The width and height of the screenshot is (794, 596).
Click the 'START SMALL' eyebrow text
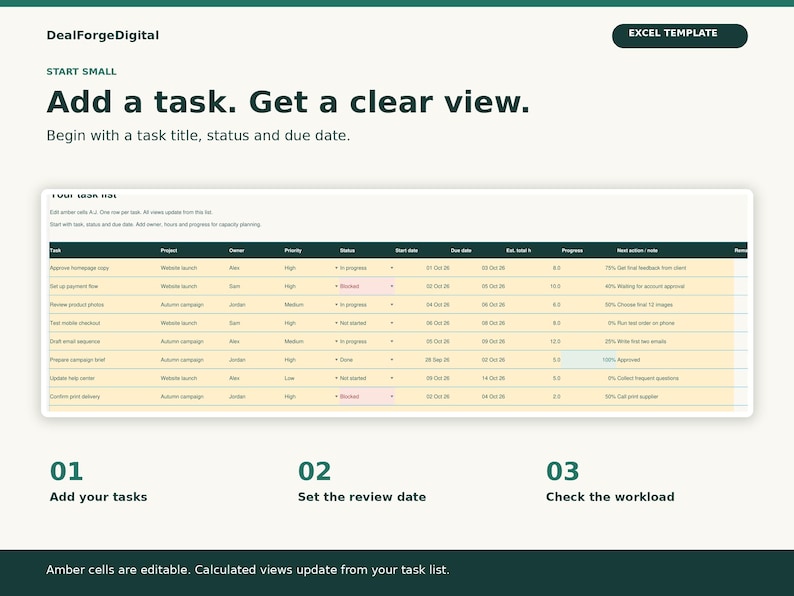[82, 71]
